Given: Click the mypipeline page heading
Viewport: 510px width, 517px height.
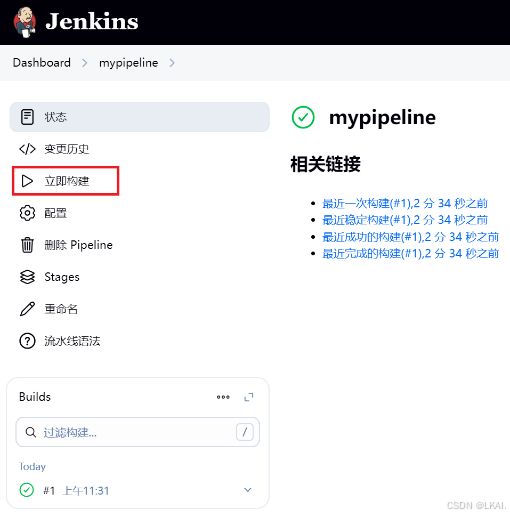Looking at the screenshot, I should [x=382, y=118].
